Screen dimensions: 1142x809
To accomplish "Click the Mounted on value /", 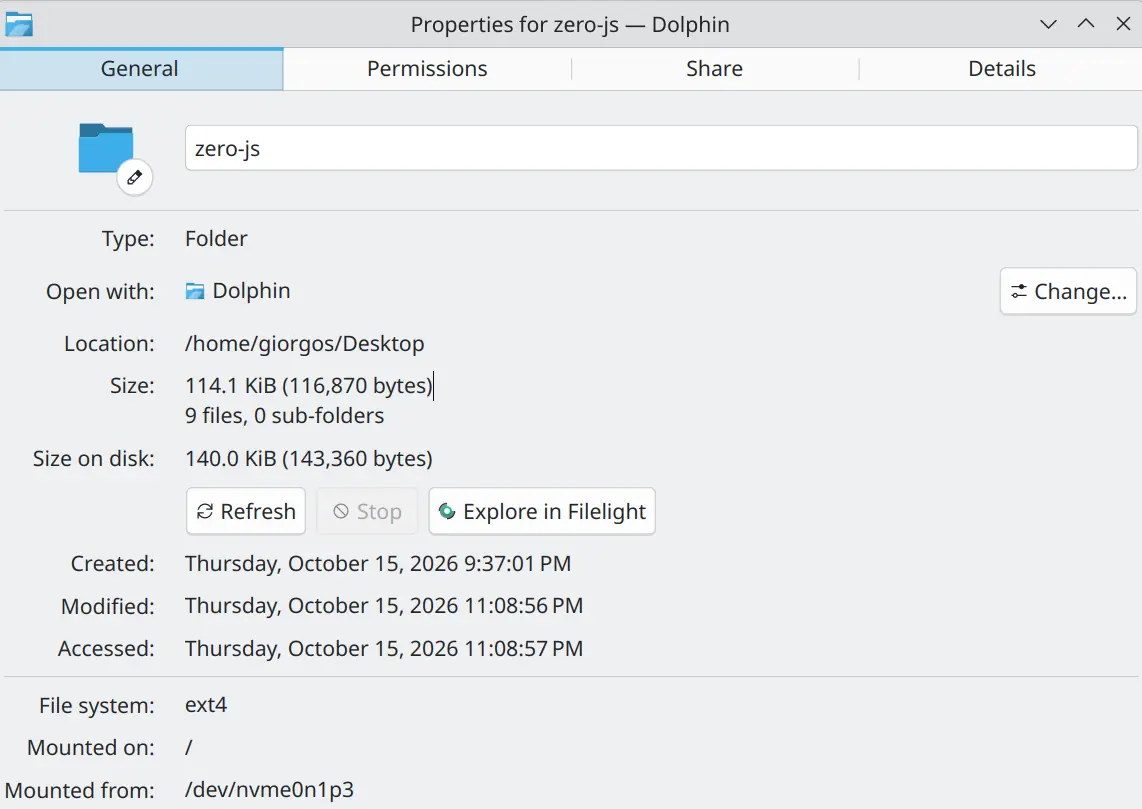I will pos(189,748).
